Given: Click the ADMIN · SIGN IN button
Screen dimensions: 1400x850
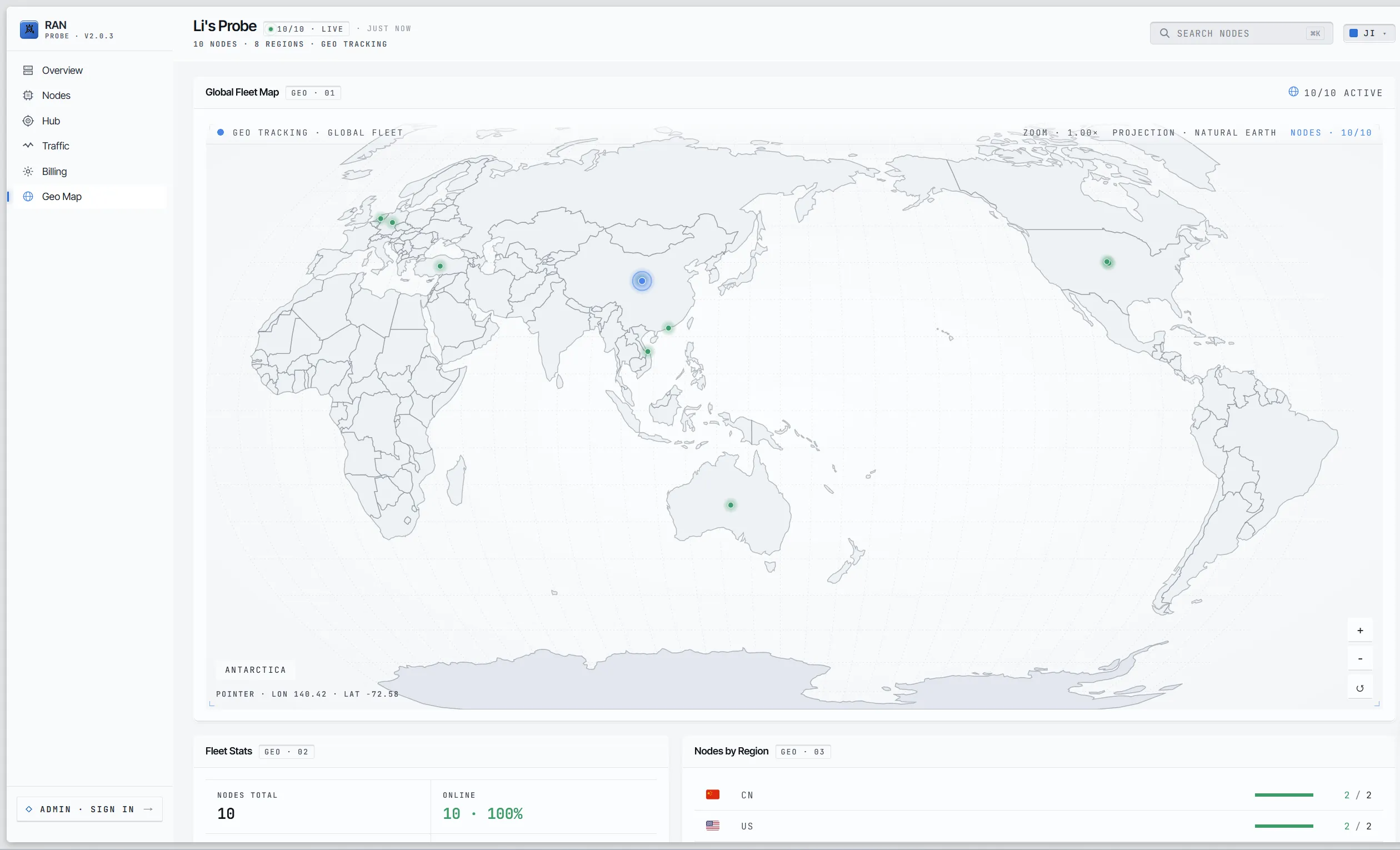Looking at the screenshot, I should pyautogui.click(x=90, y=809).
